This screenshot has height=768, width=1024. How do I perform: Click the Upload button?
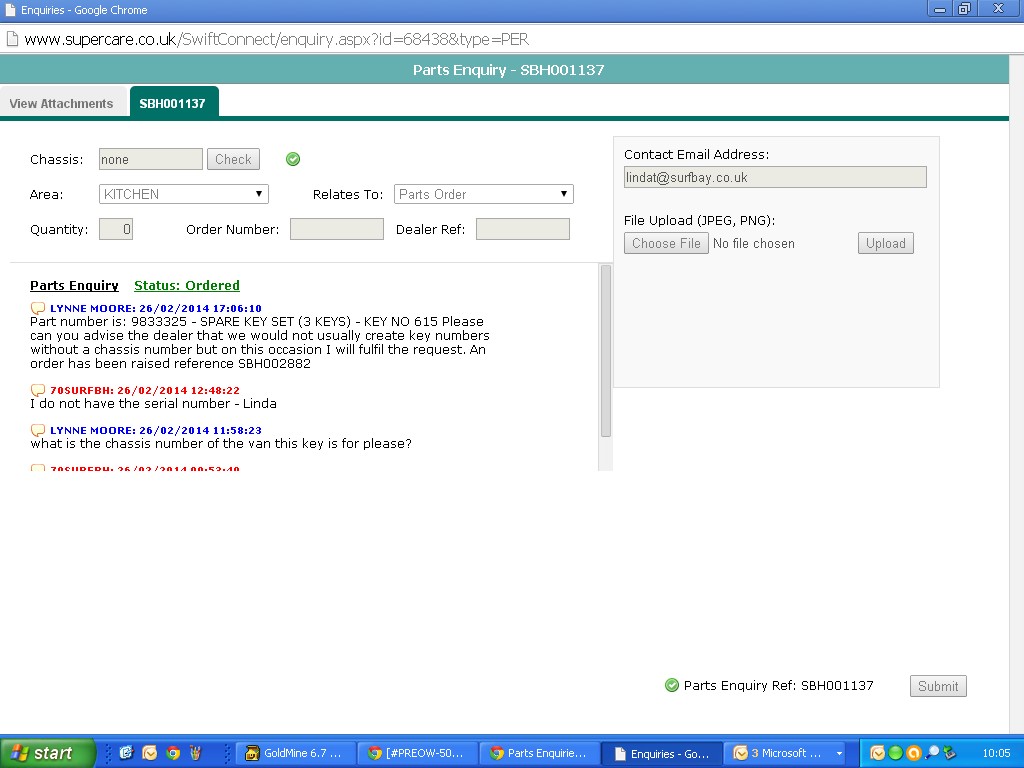point(886,243)
